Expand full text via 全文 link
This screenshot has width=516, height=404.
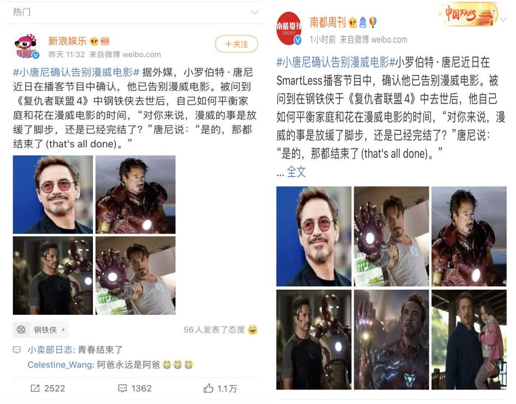pyautogui.click(x=296, y=172)
